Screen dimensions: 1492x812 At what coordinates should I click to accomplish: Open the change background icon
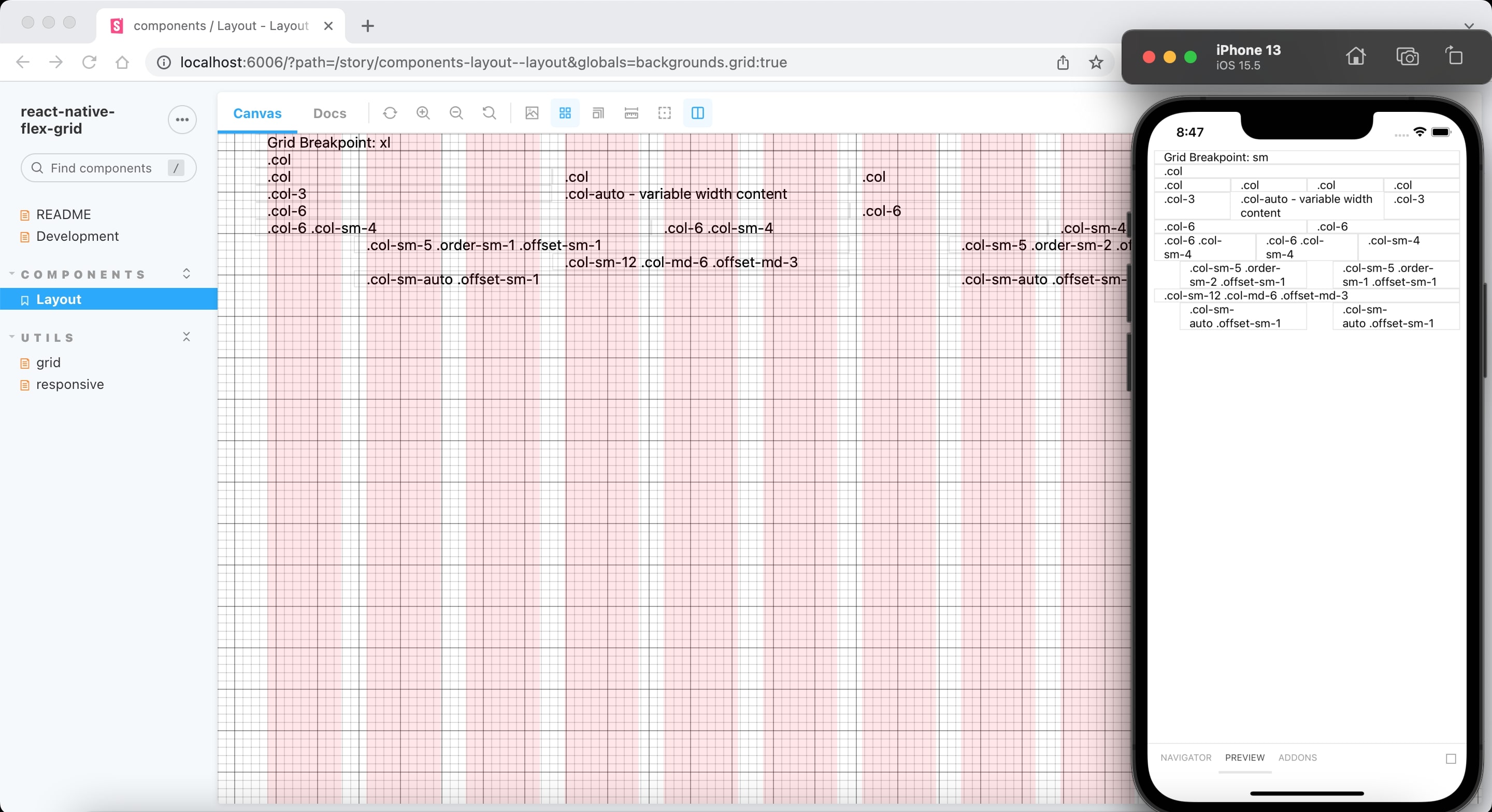pyautogui.click(x=531, y=113)
